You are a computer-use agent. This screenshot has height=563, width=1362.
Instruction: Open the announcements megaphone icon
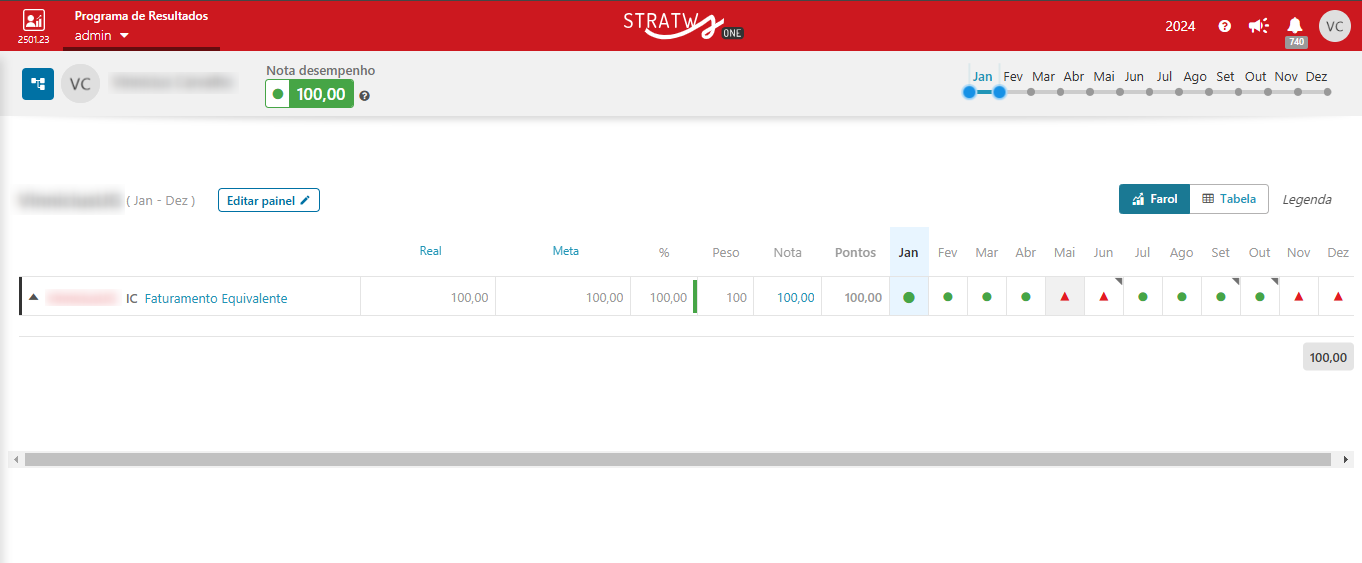click(1259, 26)
